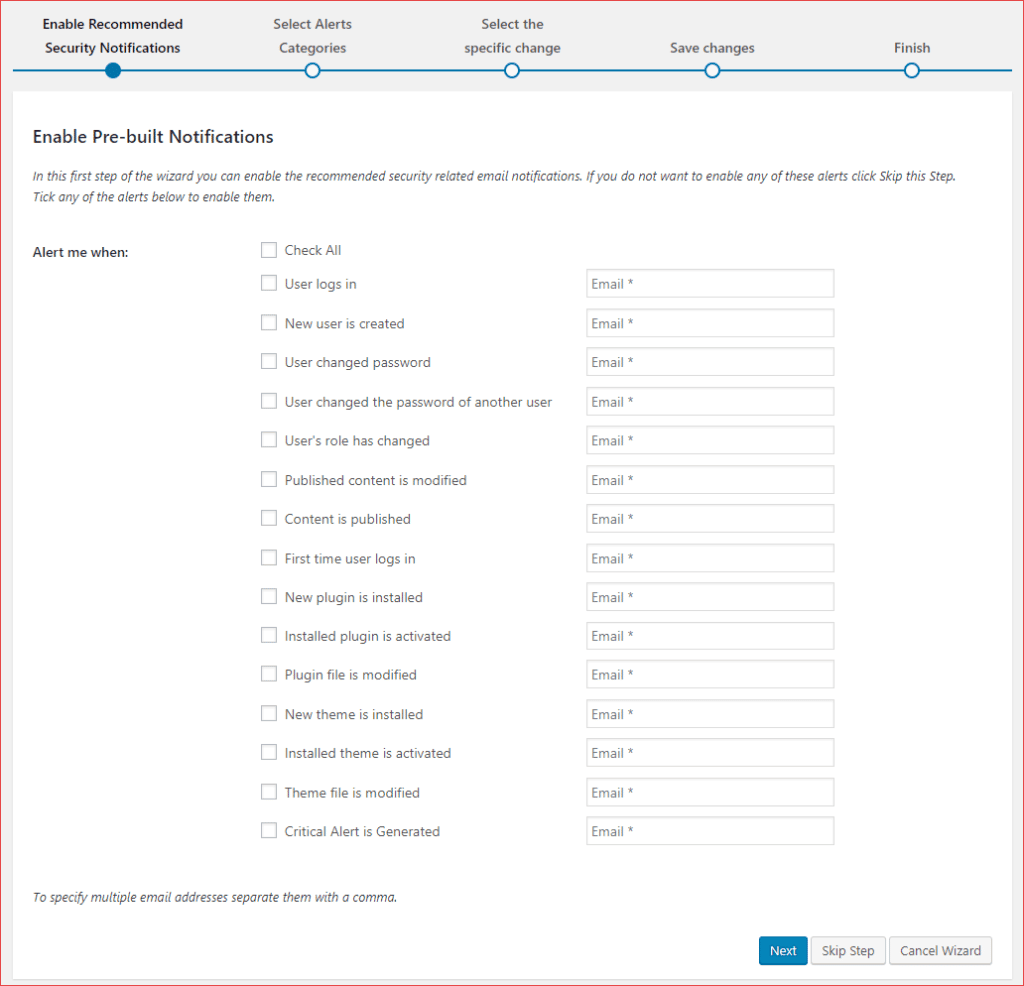Image resolution: width=1024 pixels, height=986 pixels.
Task: Enable the User's role has changed alert
Action: (x=268, y=440)
